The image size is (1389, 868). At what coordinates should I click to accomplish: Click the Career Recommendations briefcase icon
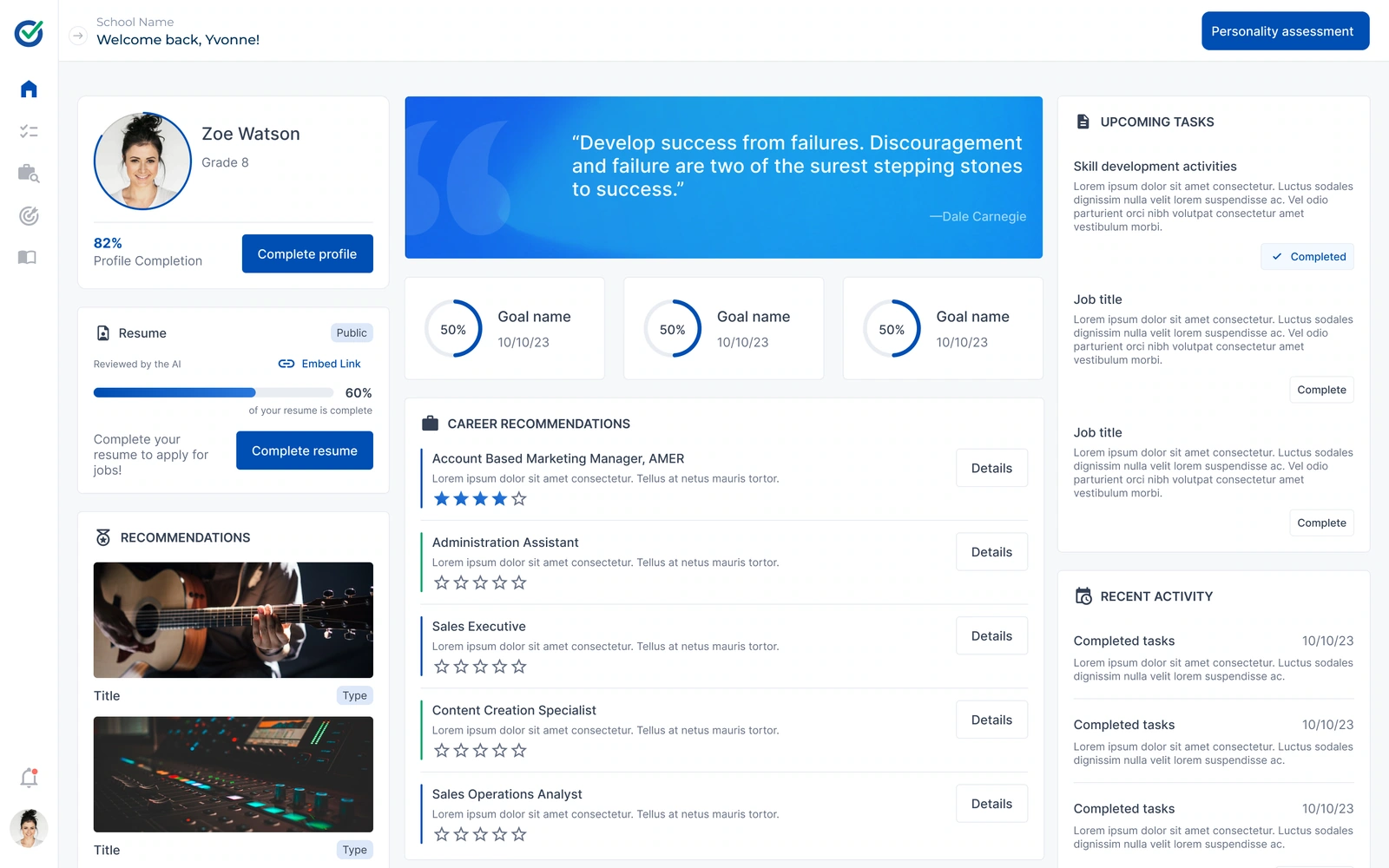(430, 424)
